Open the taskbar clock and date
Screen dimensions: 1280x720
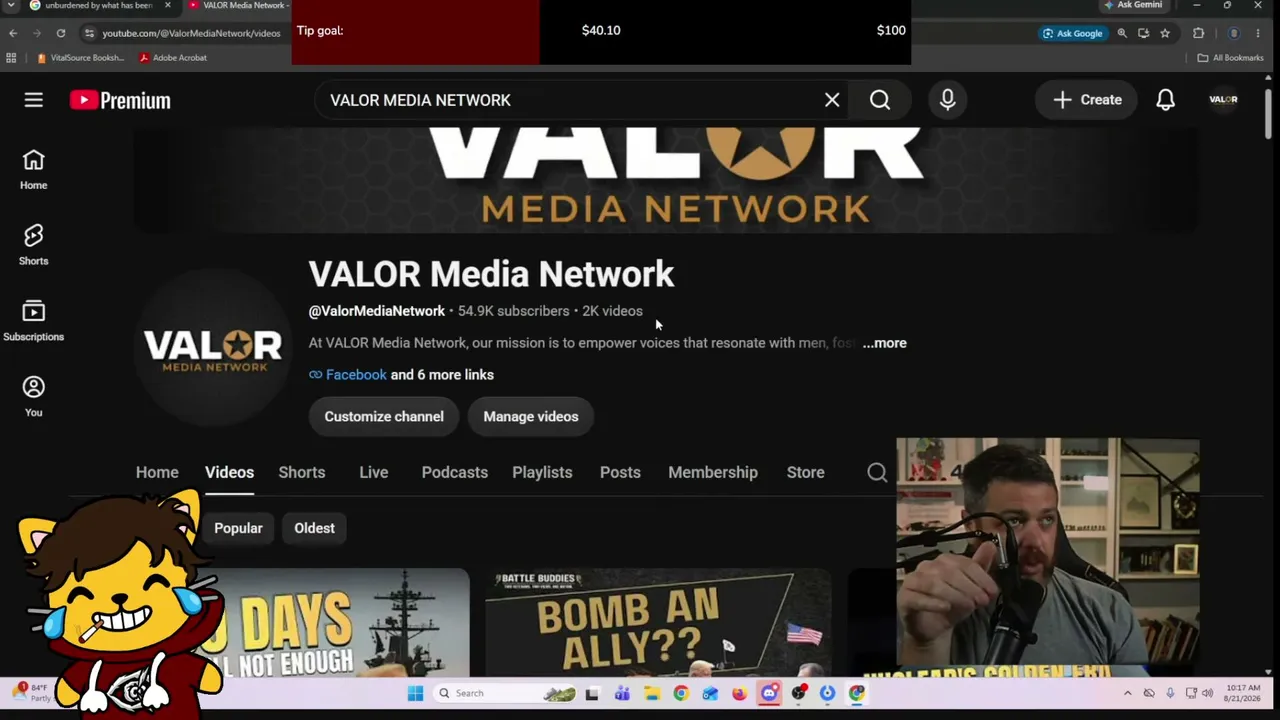tap(1243, 693)
